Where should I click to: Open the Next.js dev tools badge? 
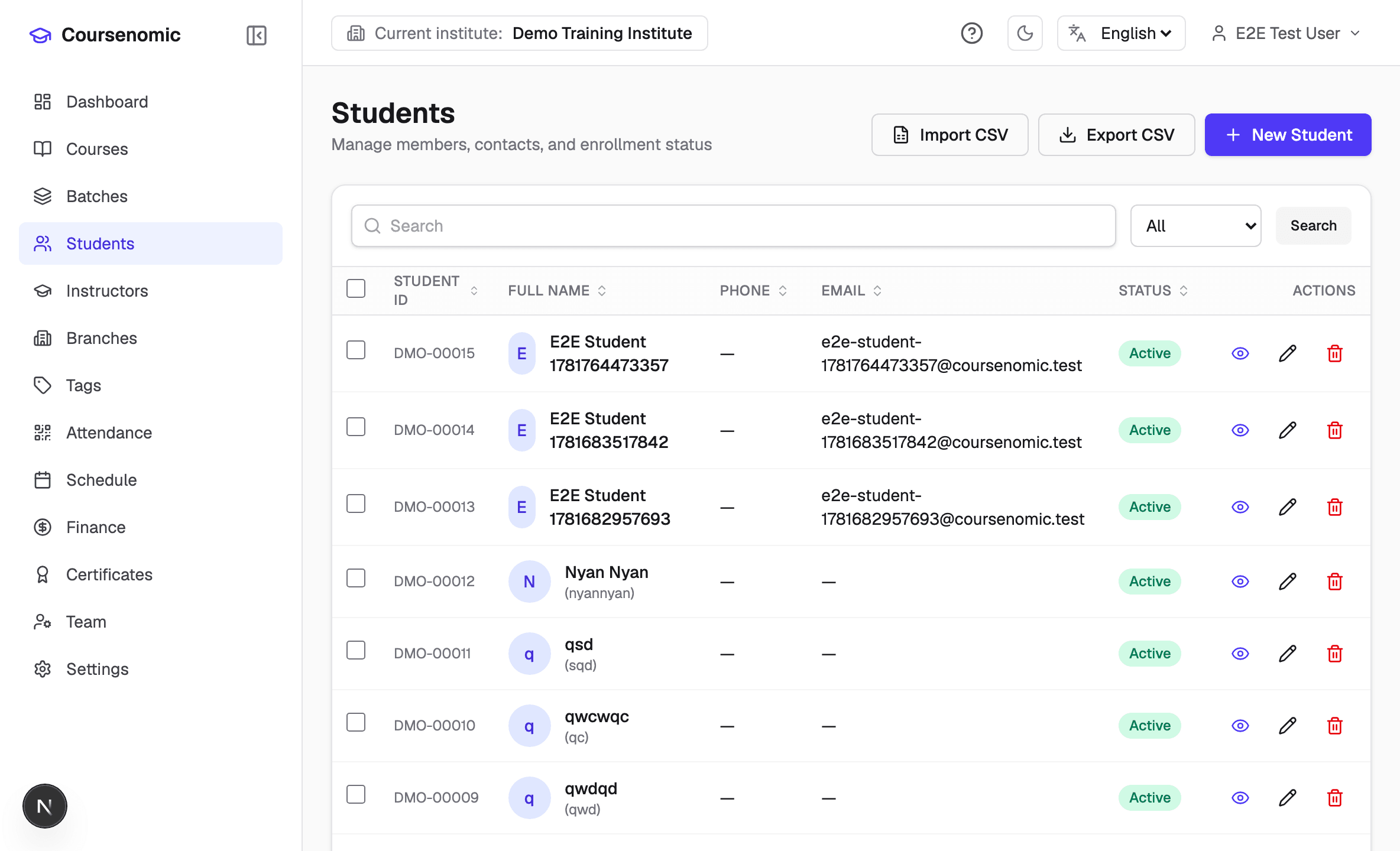(44, 806)
